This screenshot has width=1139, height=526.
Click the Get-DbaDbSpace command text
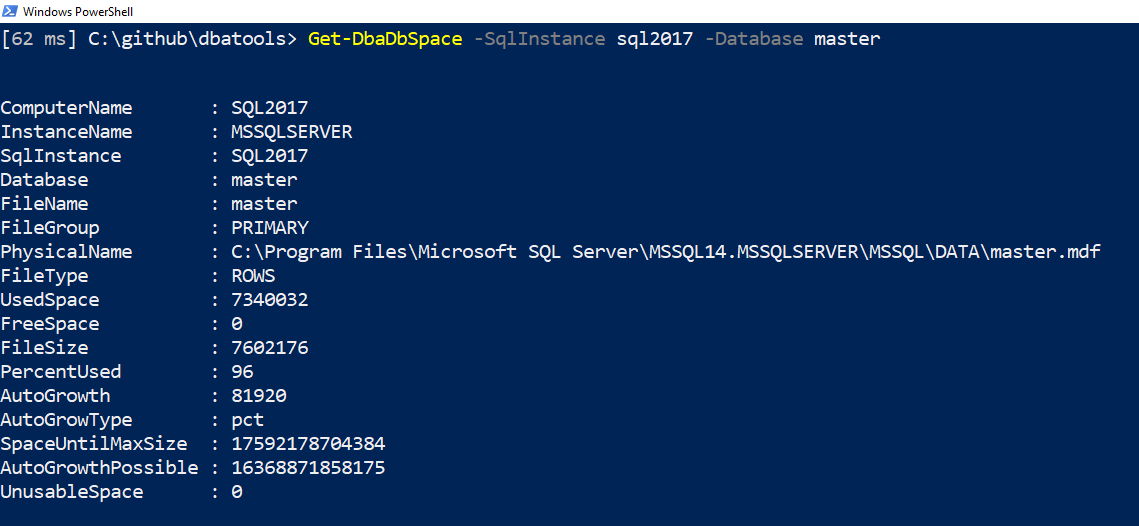tap(385, 39)
